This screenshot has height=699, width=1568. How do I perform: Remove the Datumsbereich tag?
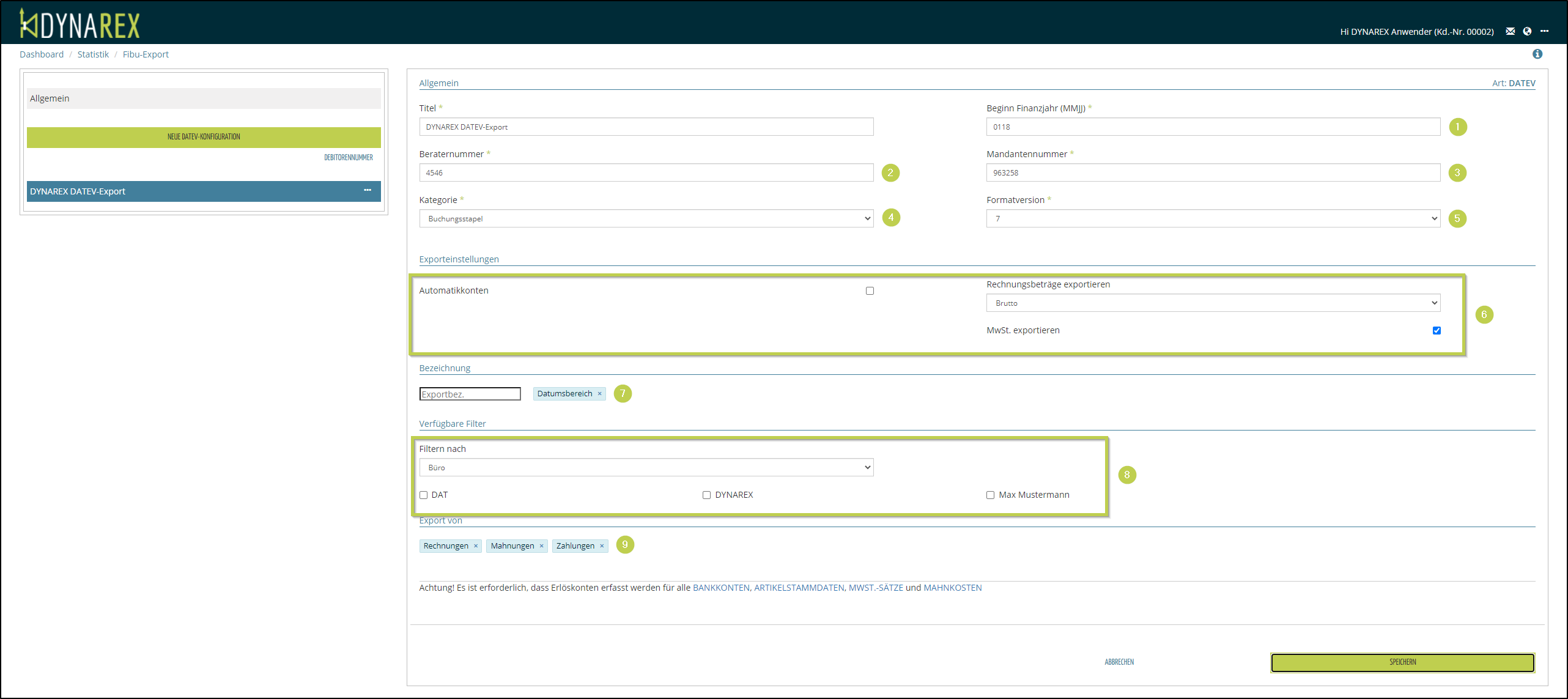[x=599, y=394]
